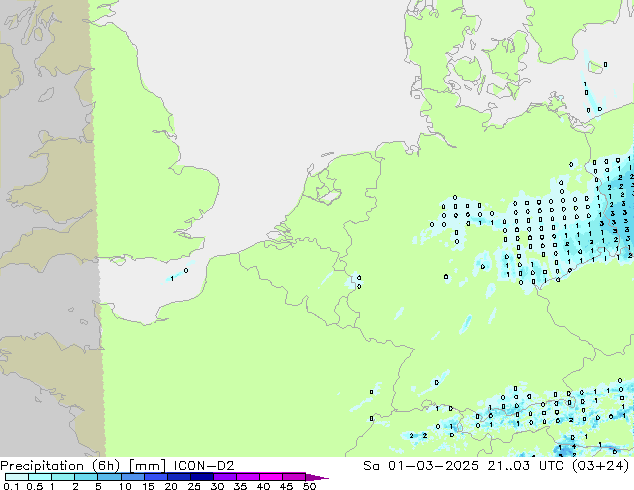Click the legend scale label '35'
The image size is (634, 490).
coord(240,486)
